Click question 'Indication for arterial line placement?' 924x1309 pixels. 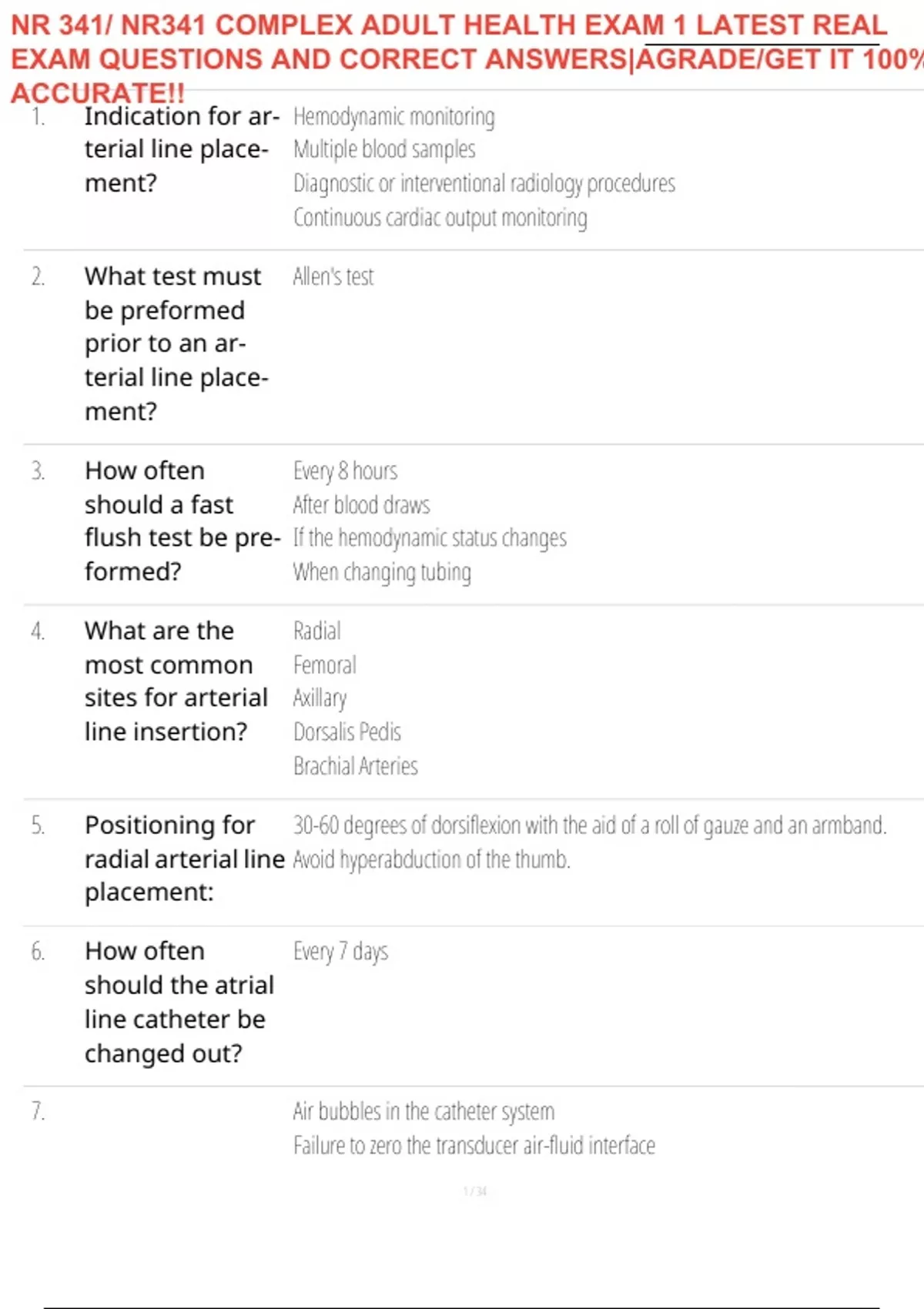point(181,149)
